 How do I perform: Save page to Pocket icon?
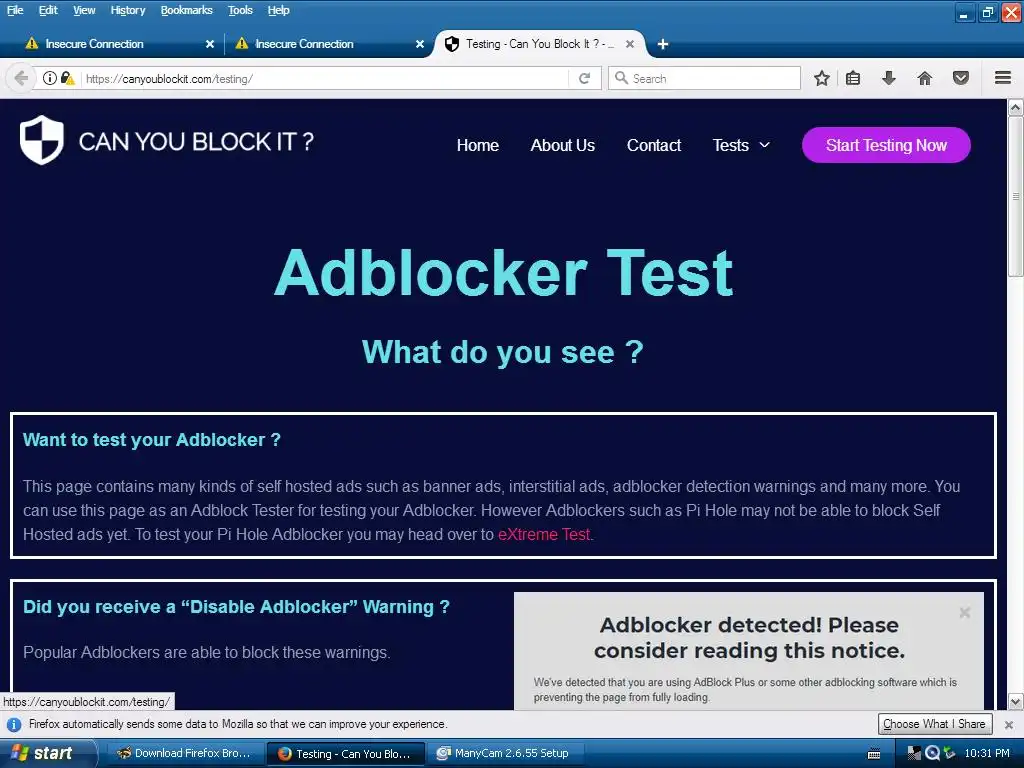pyautogui.click(x=961, y=78)
